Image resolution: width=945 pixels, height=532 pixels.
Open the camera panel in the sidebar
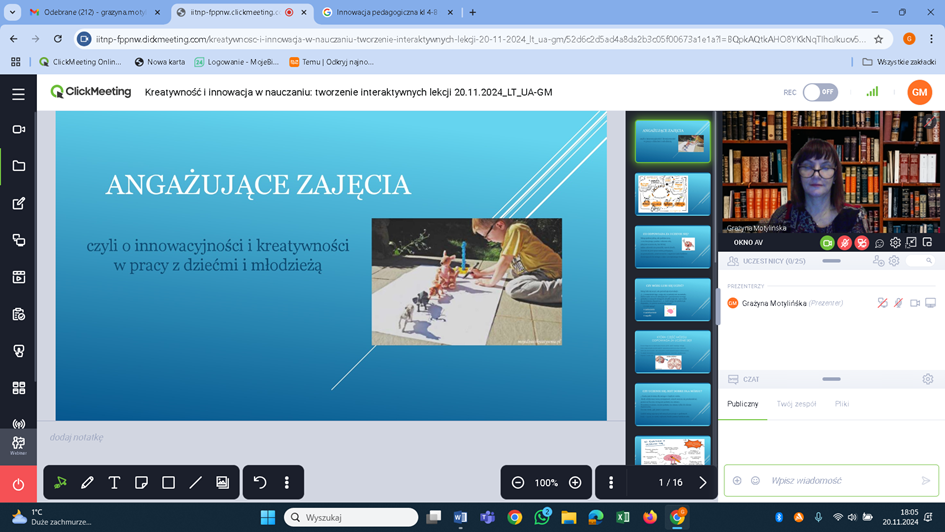click(x=18, y=130)
